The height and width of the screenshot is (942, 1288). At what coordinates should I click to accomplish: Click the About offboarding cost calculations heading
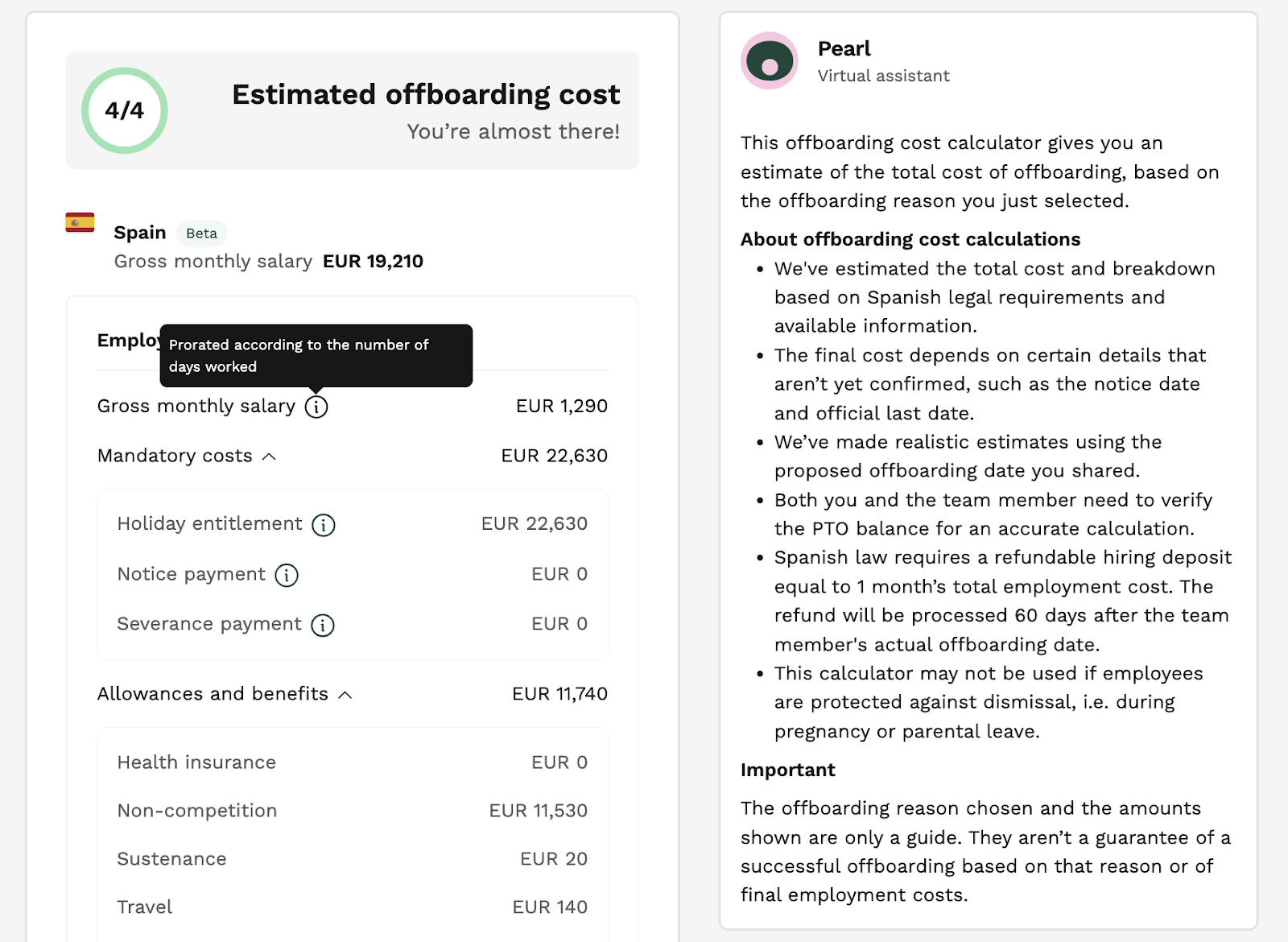[x=910, y=239]
